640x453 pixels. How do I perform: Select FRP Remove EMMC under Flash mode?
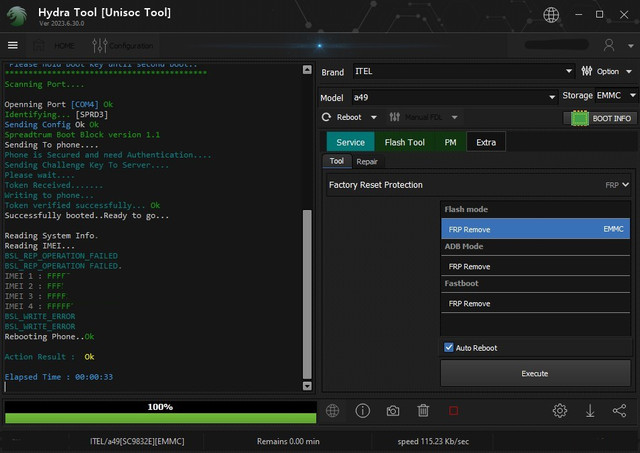click(x=536, y=229)
